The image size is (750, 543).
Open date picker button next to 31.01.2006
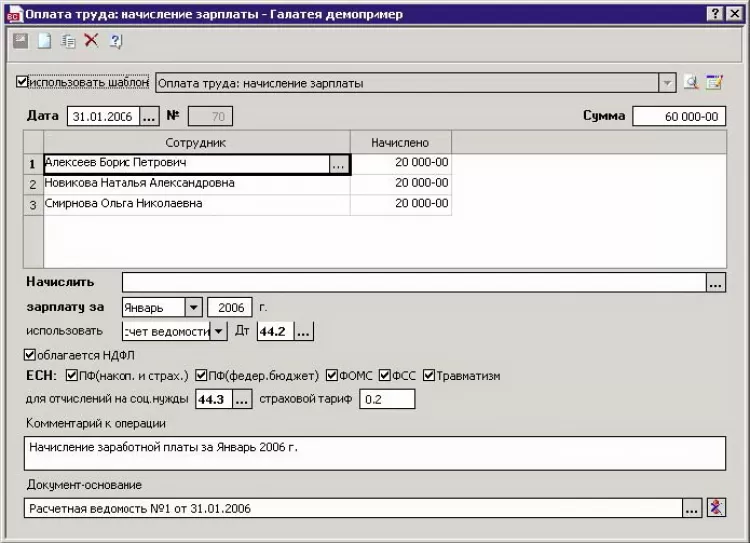[149, 116]
